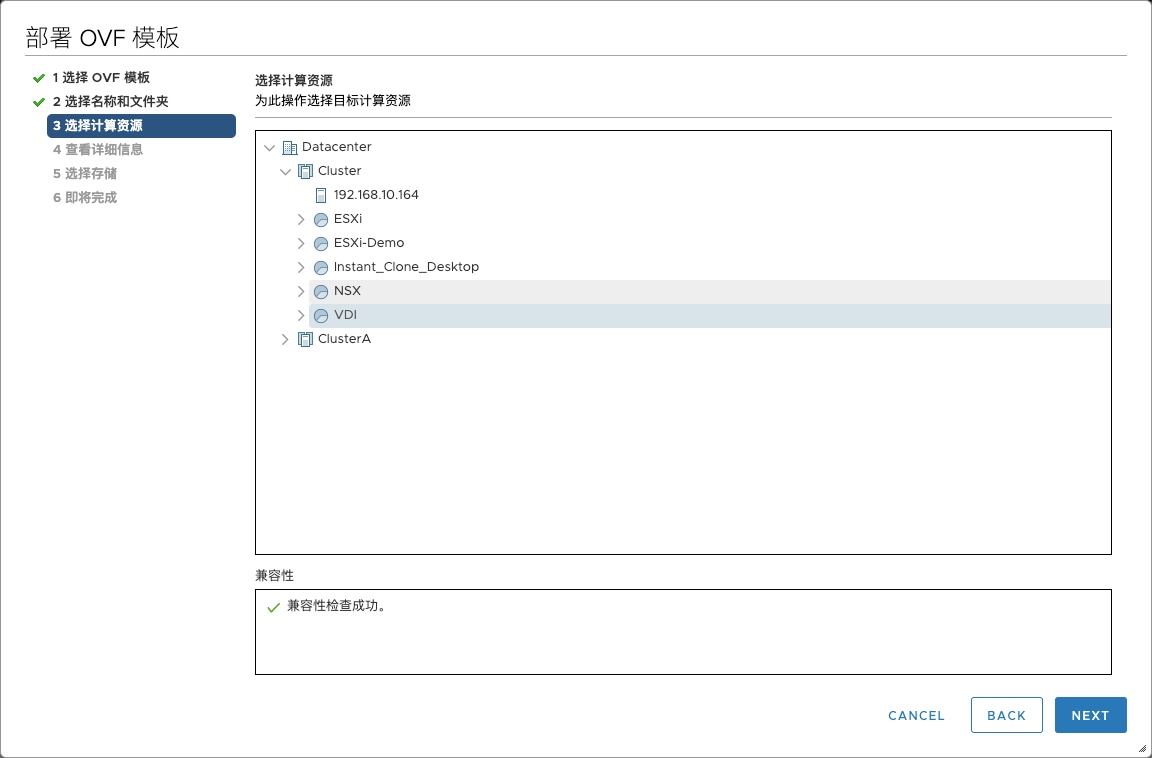Click the Datacenter building icon

point(289,147)
